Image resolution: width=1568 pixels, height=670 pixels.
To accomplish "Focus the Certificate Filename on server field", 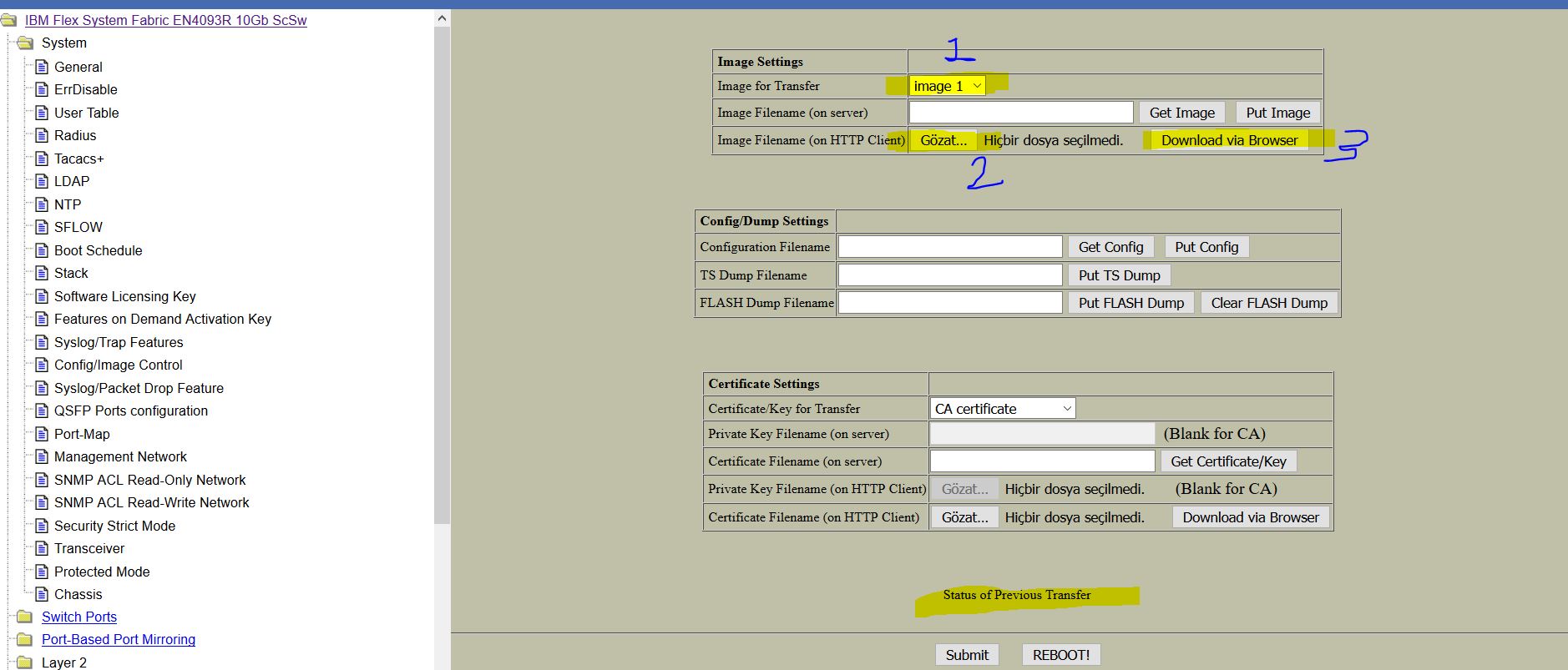I will [x=1043, y=461].
